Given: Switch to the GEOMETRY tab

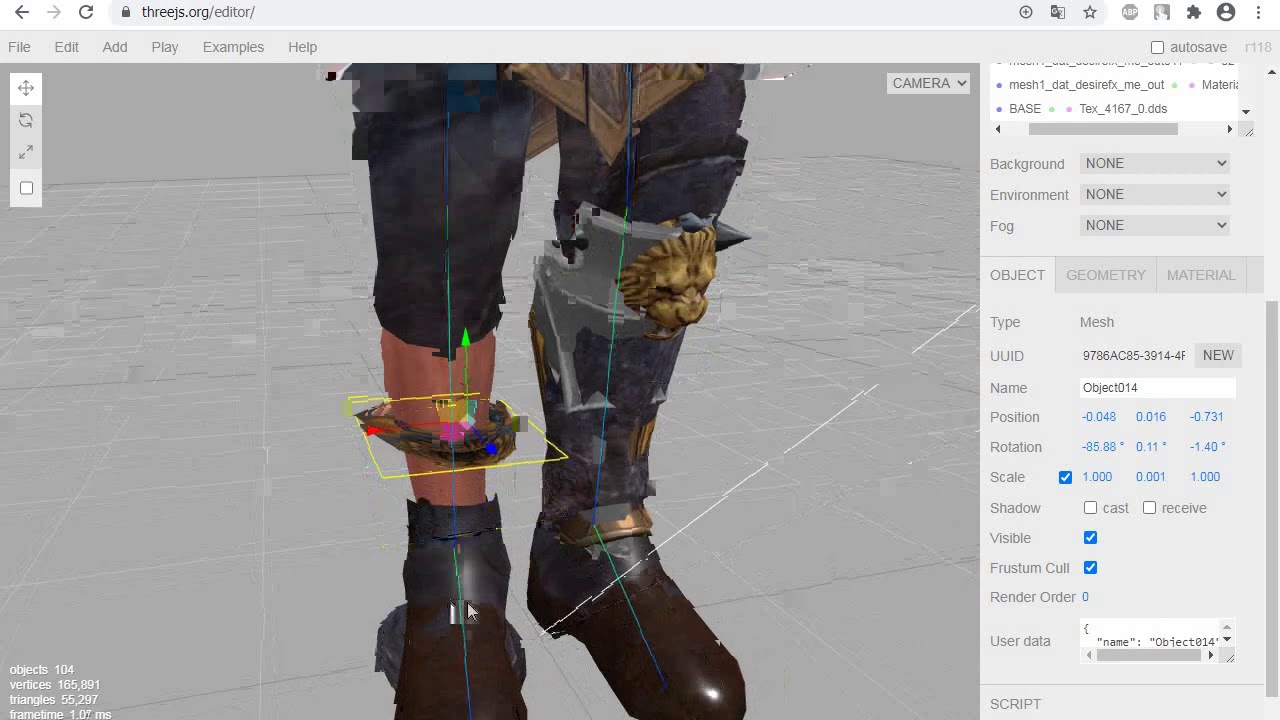Looking at the screenshot, I should [x=1106, y=275].
